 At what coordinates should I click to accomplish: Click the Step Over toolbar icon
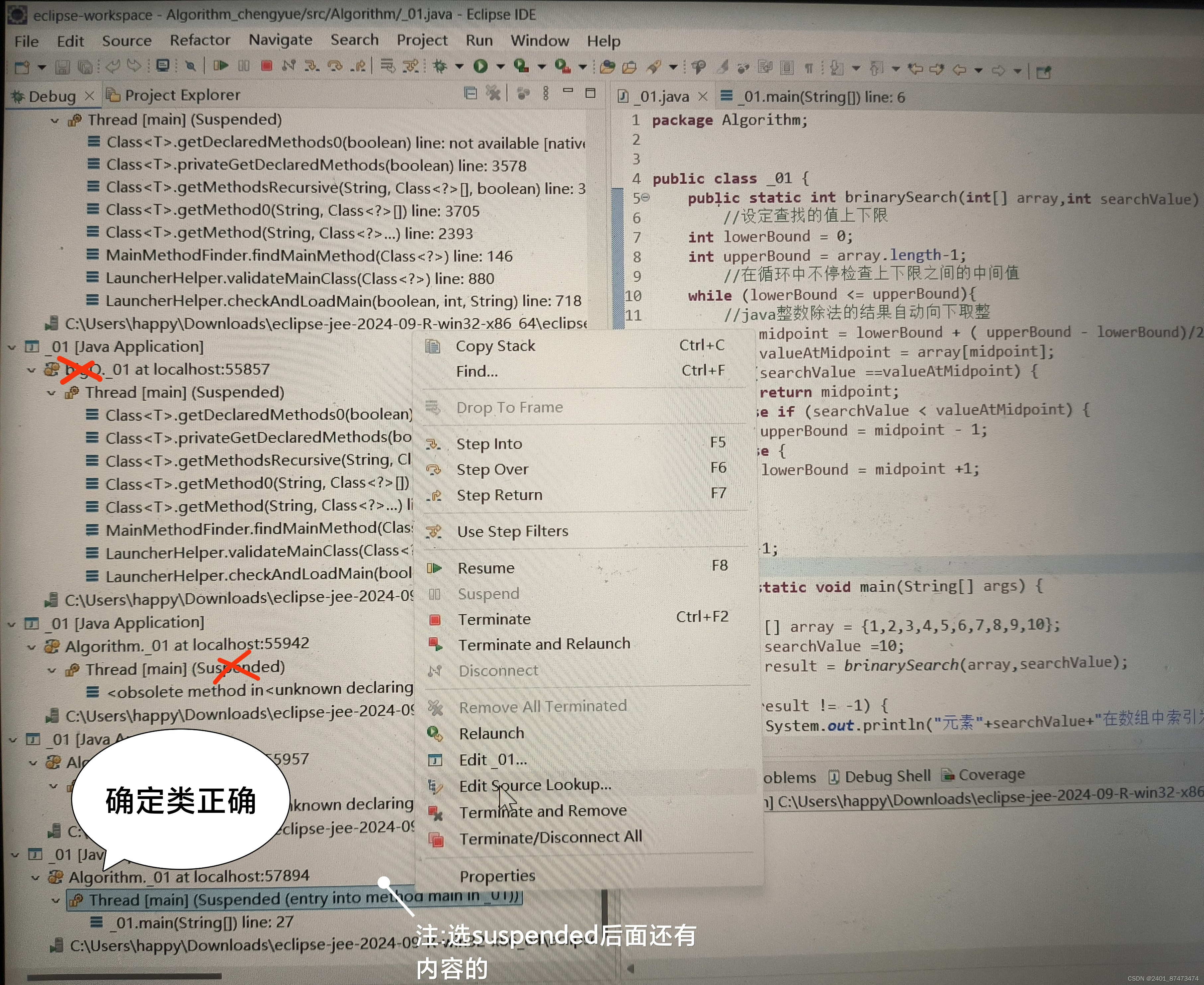tap(335, 66)
